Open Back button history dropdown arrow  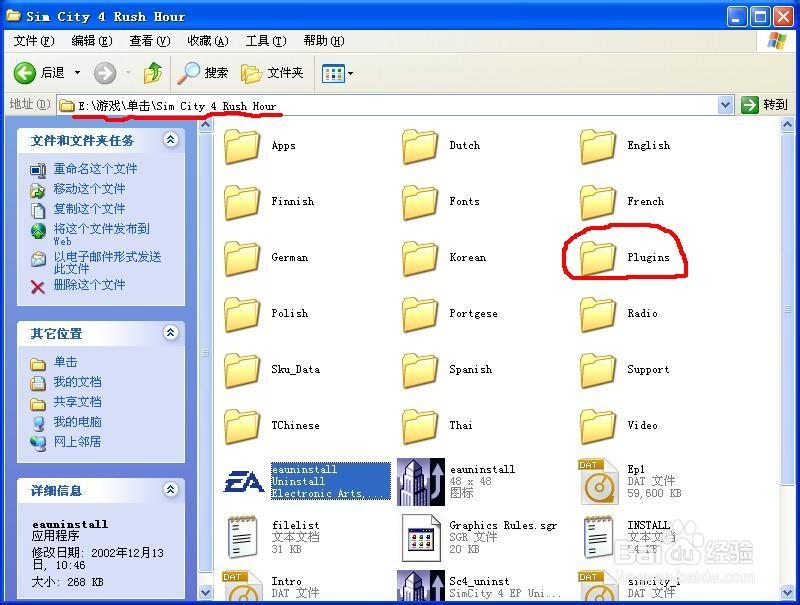(78, 73)
